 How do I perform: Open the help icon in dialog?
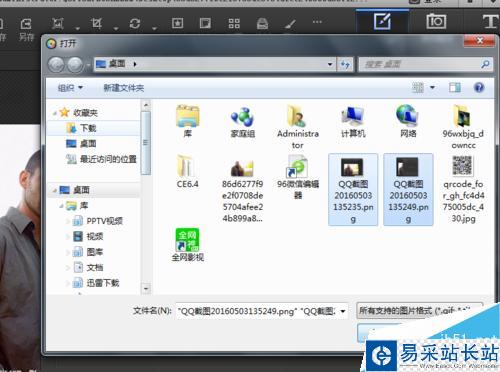click(x=479, y=88)
